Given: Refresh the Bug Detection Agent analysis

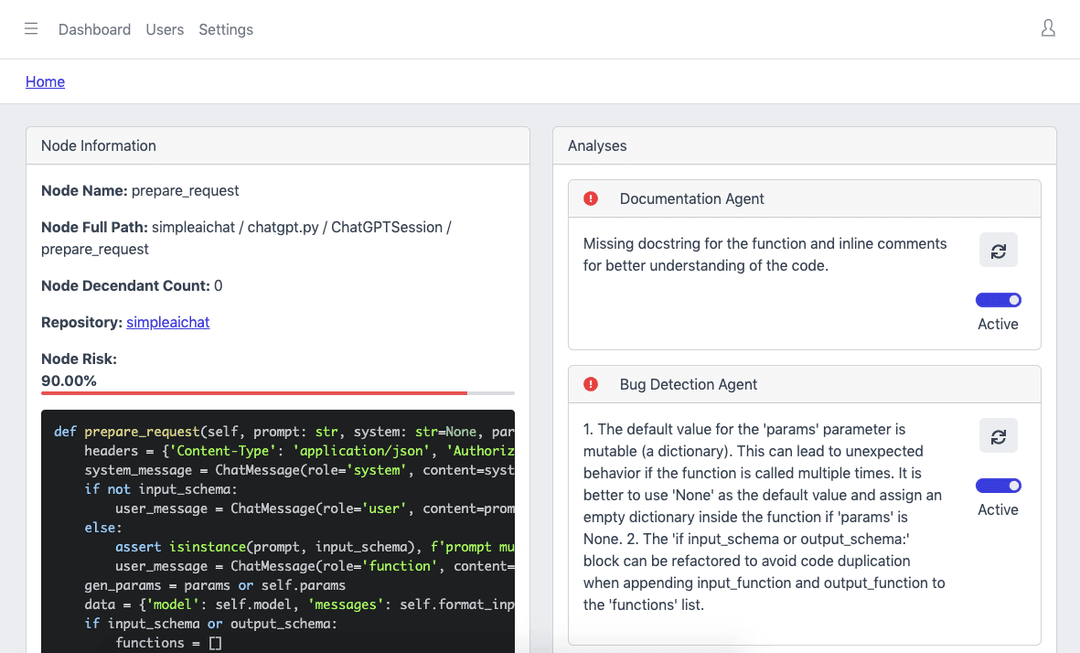Looking at the screenshot, I should click(x=998, y=437).
